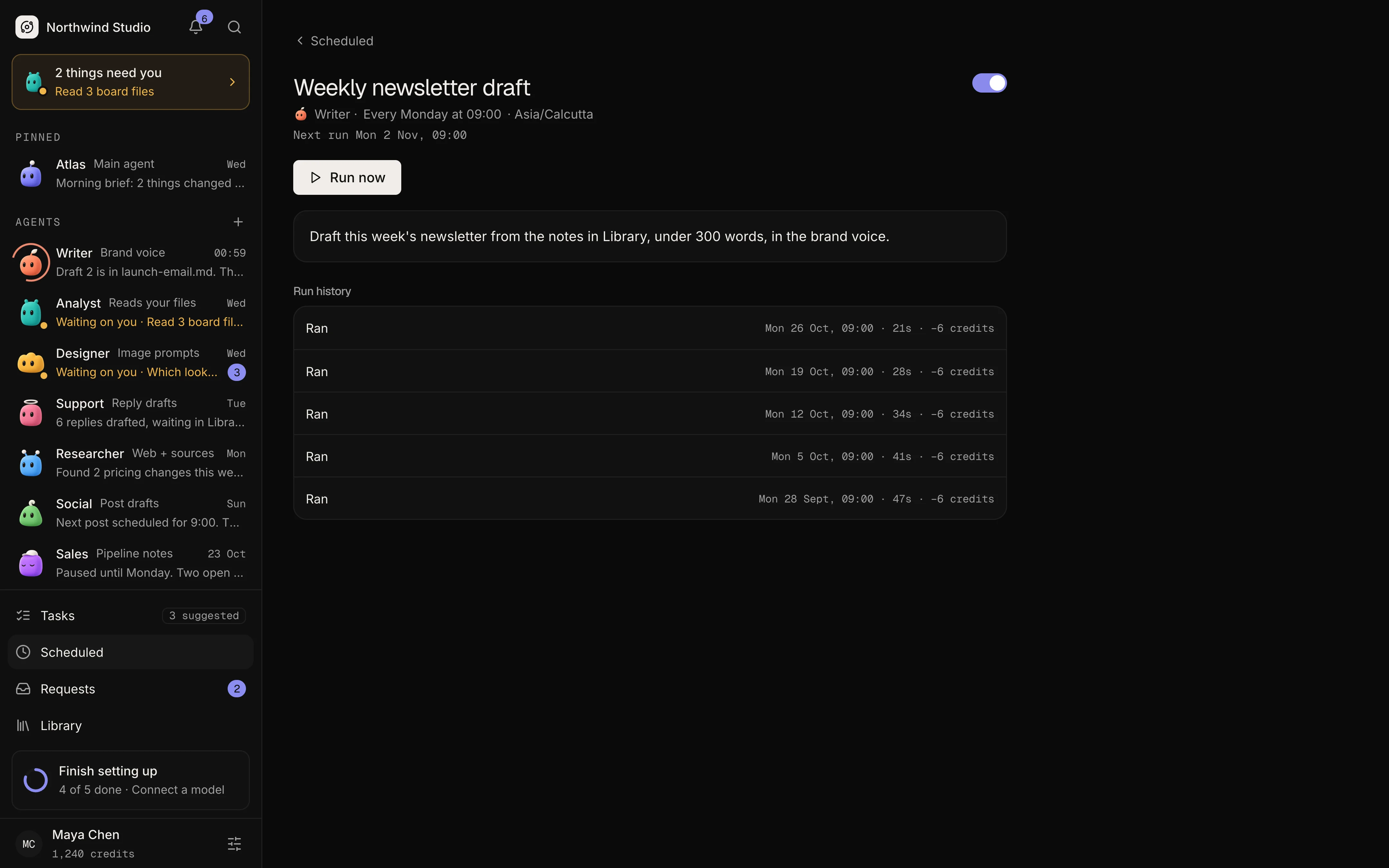1389x868 pixels.
Task: Click the Support agent avatar
Action: click(x=31, y=413)
